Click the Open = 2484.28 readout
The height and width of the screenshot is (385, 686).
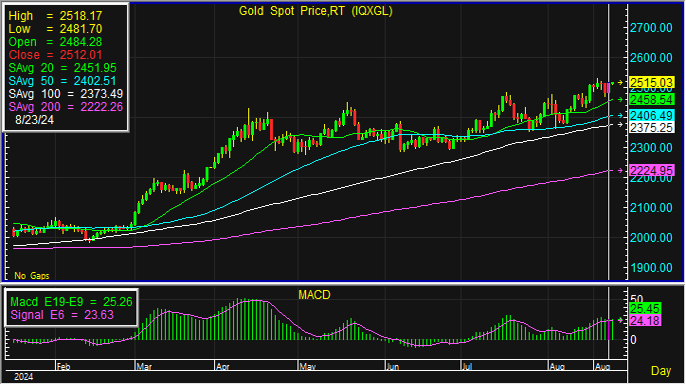click(55, 42)
